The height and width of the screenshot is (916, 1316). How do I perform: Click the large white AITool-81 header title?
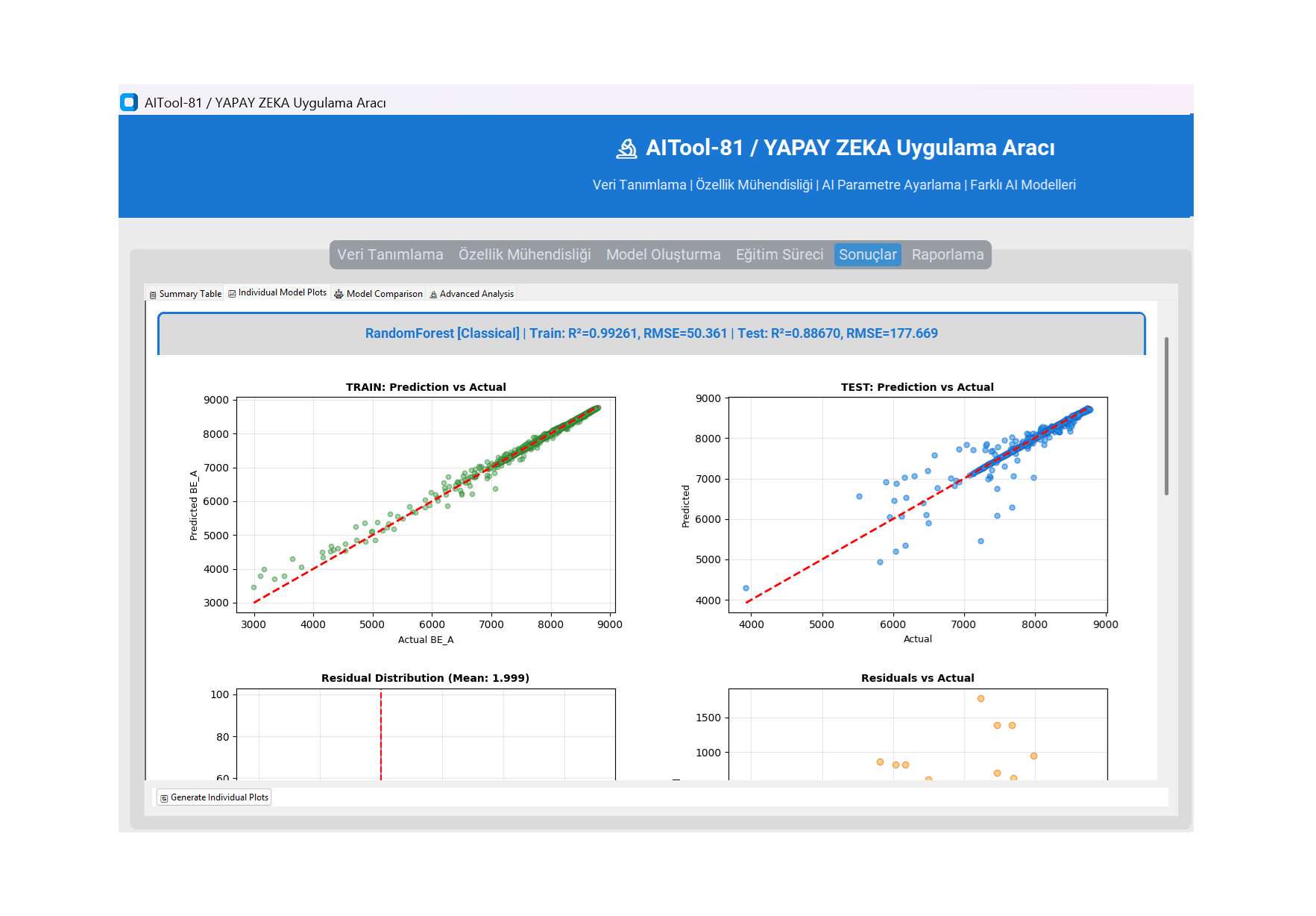[850, 148]
